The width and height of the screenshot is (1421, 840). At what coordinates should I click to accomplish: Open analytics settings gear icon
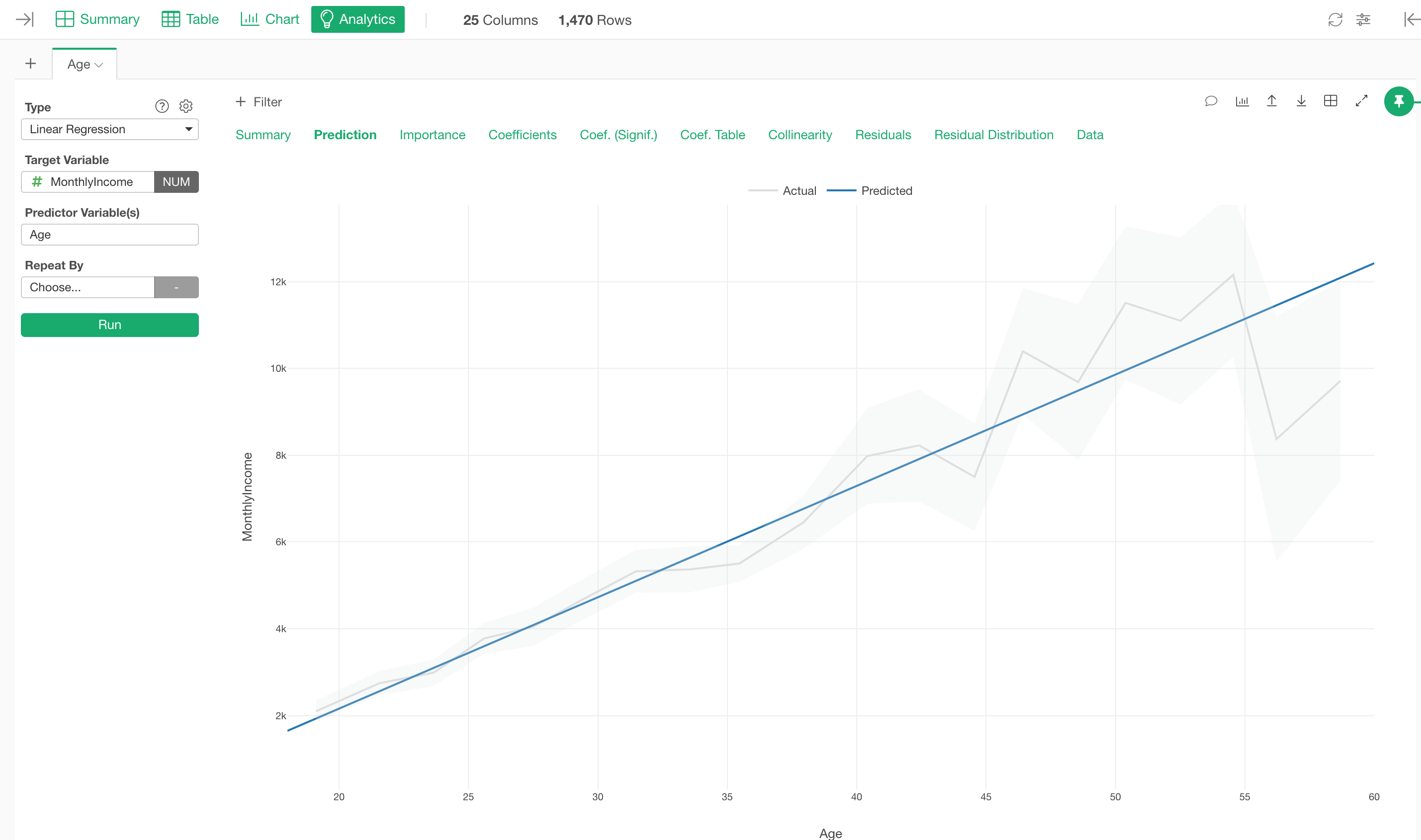(185, 106)
